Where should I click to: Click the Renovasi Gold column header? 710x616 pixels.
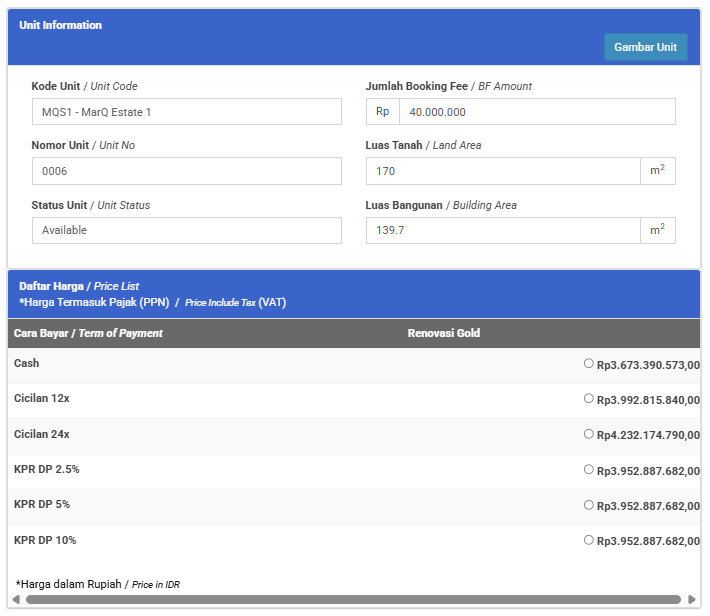443,333
